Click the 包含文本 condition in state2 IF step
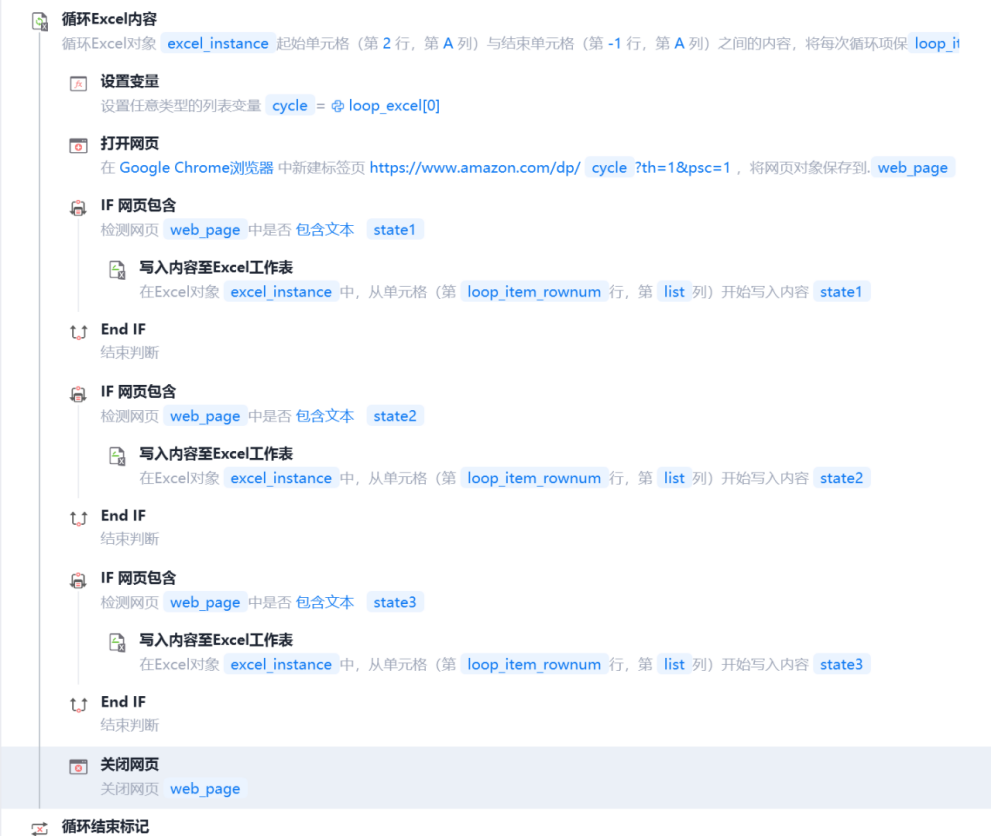 pos(325,416)
